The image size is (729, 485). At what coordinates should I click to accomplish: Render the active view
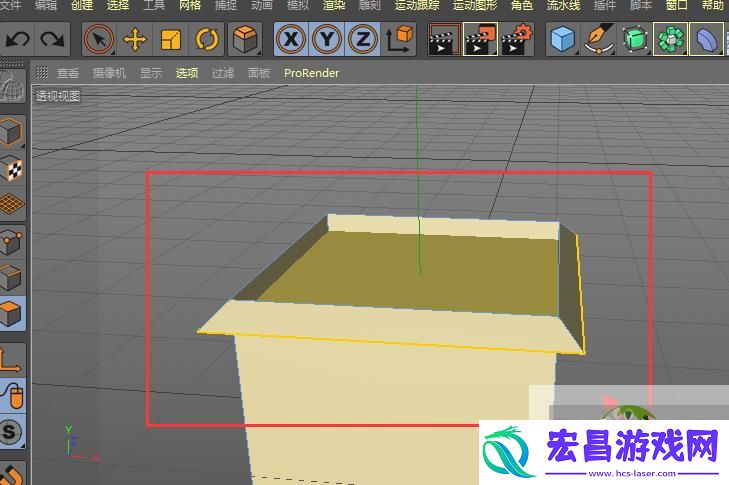click(444, 40)
